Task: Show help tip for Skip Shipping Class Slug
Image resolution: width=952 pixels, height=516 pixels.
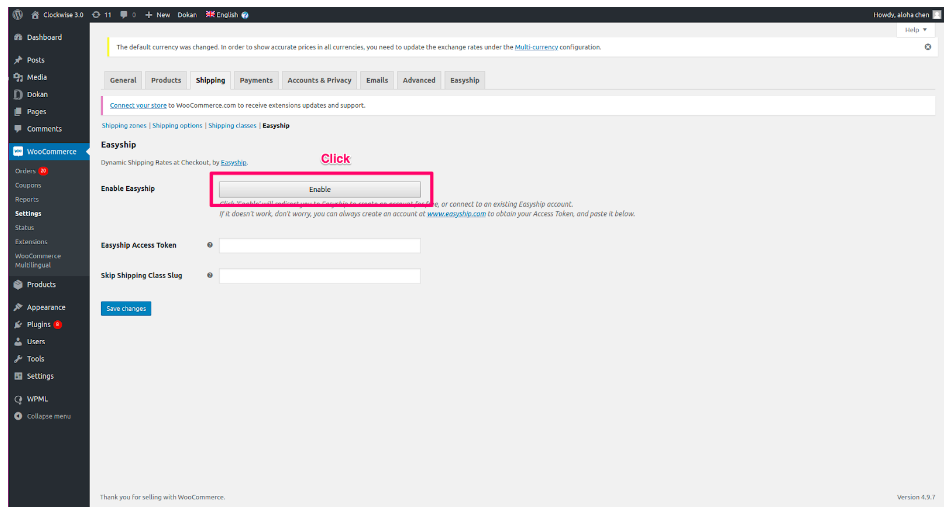Action: coord(210,276)
